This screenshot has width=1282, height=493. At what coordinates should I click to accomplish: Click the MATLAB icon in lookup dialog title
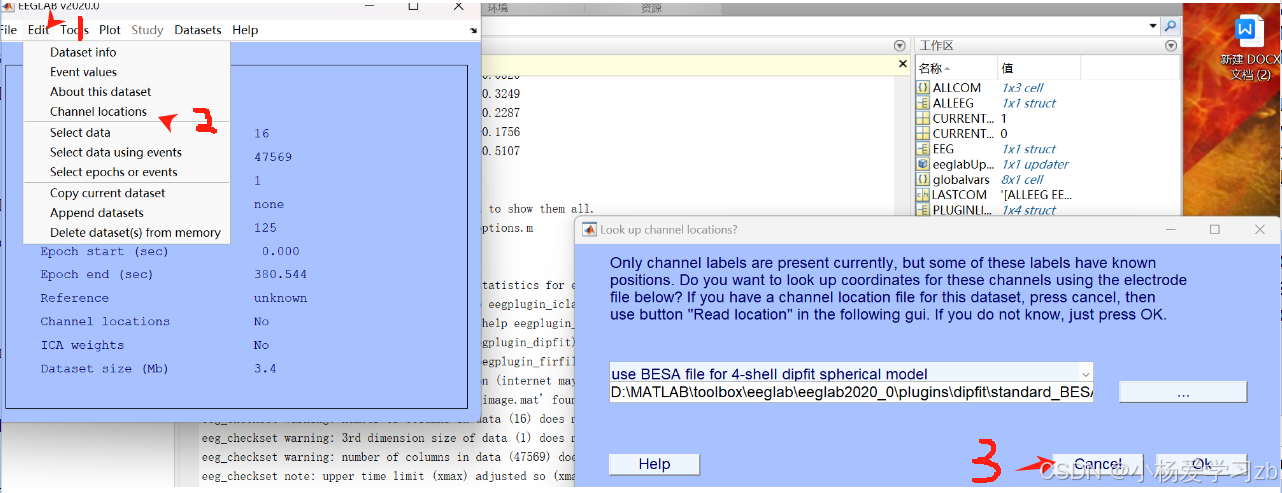coord(590,230)
